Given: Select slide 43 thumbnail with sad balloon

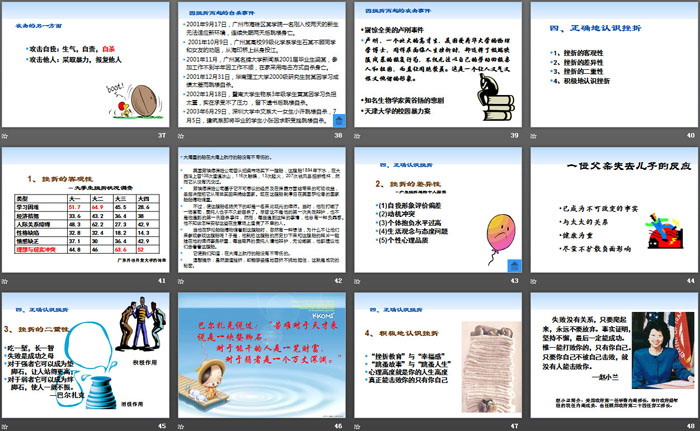Looking at the screenshot, I should 438,210.
